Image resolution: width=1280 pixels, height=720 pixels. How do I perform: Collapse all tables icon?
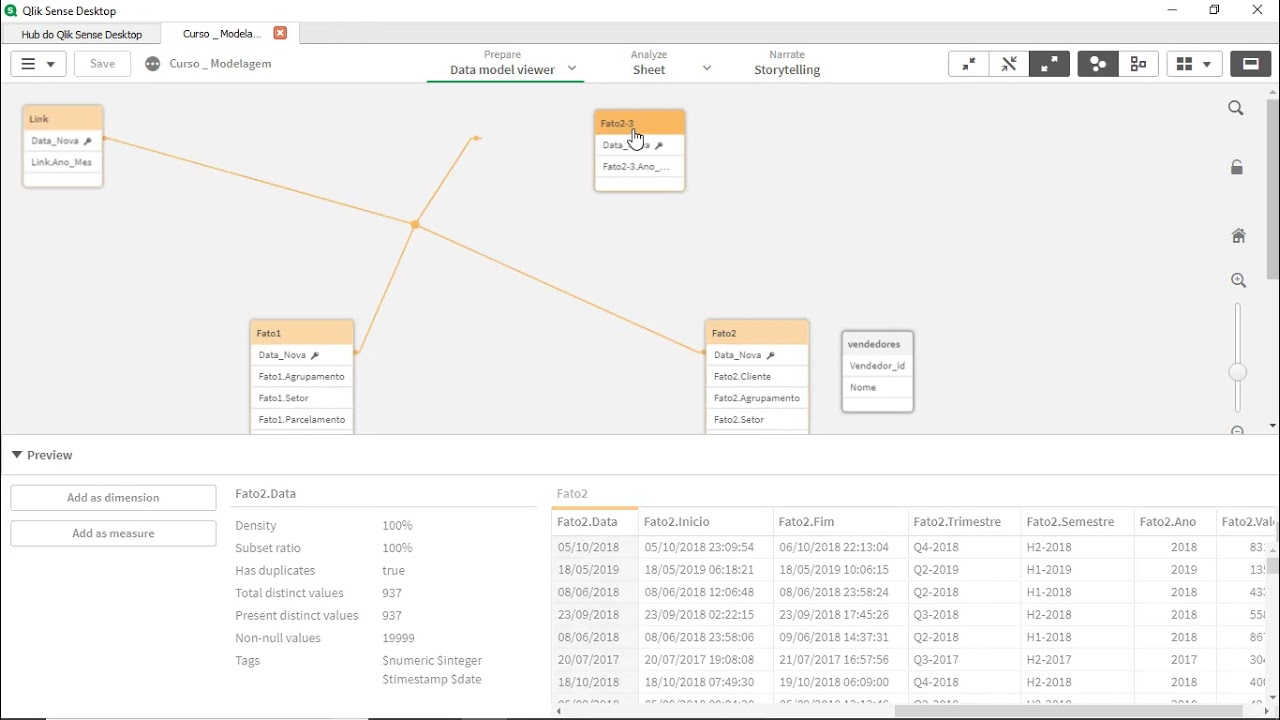click(969, 64)
